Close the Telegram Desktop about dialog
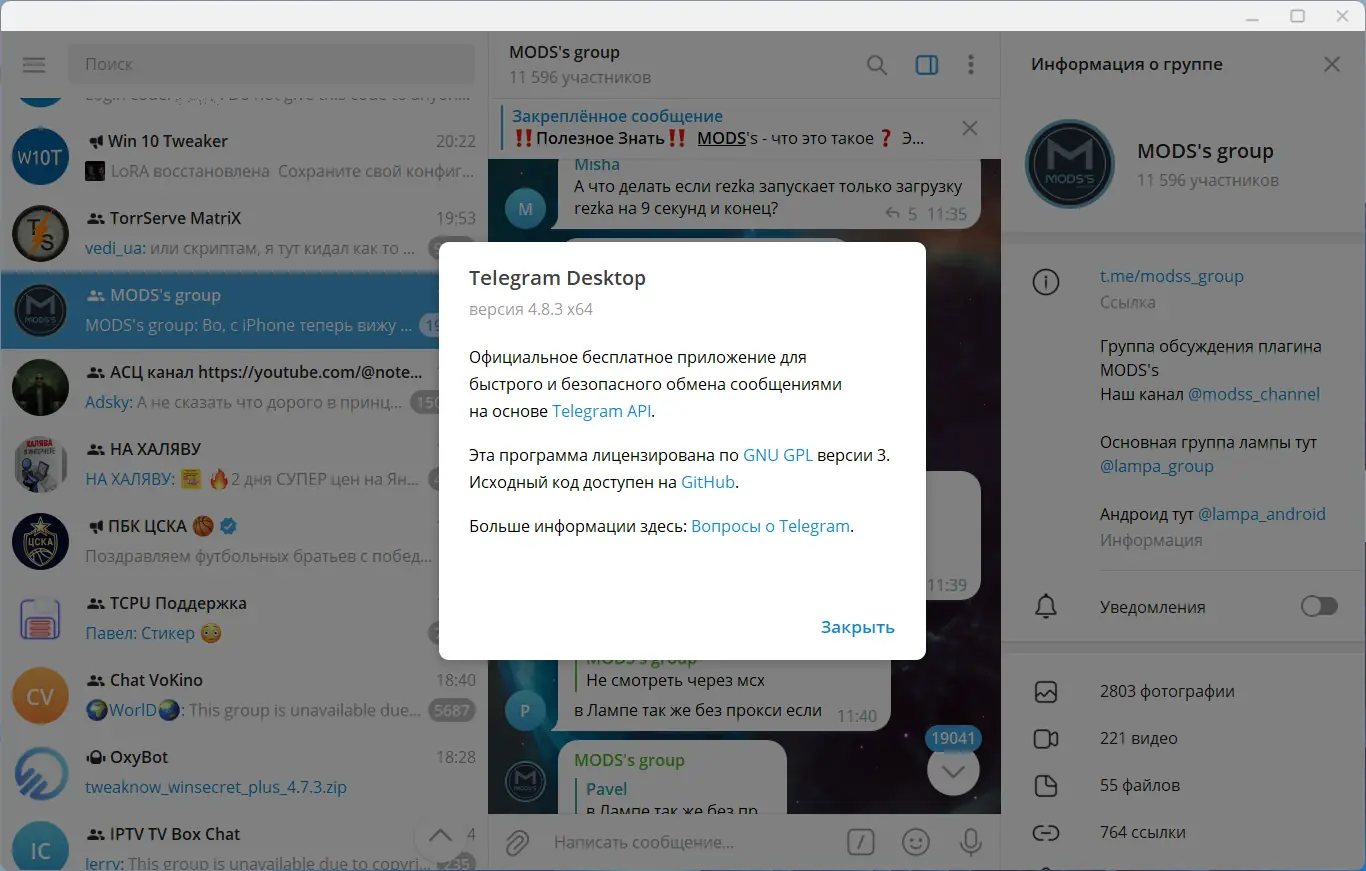The height and width of the screenshot is (871, 1366). coord(857,627)
